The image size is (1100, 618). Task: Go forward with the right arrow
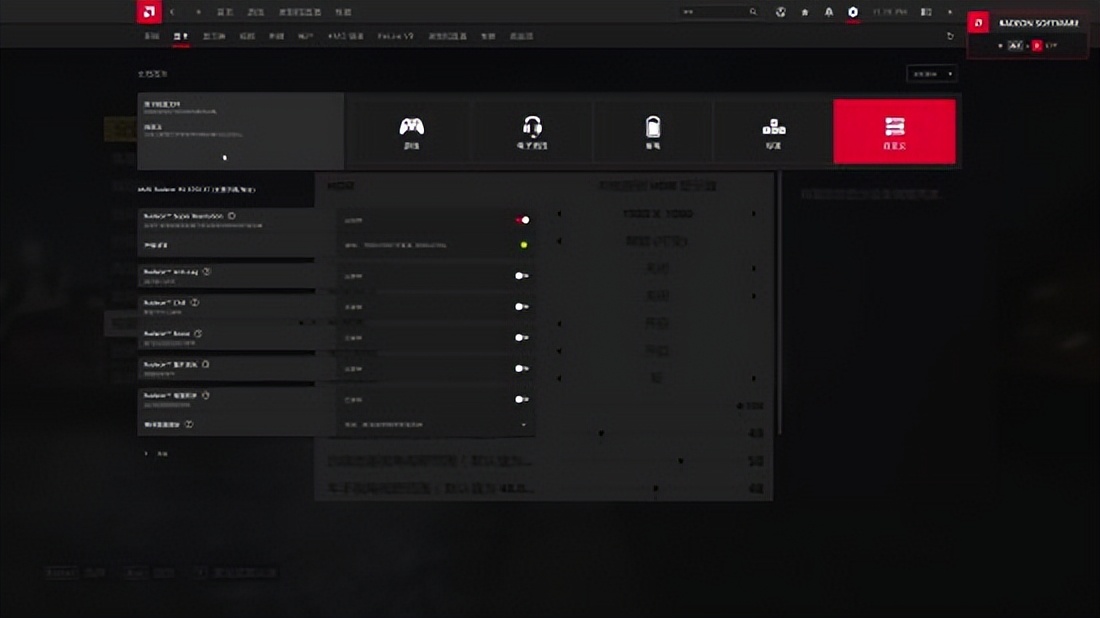[199, 12]
